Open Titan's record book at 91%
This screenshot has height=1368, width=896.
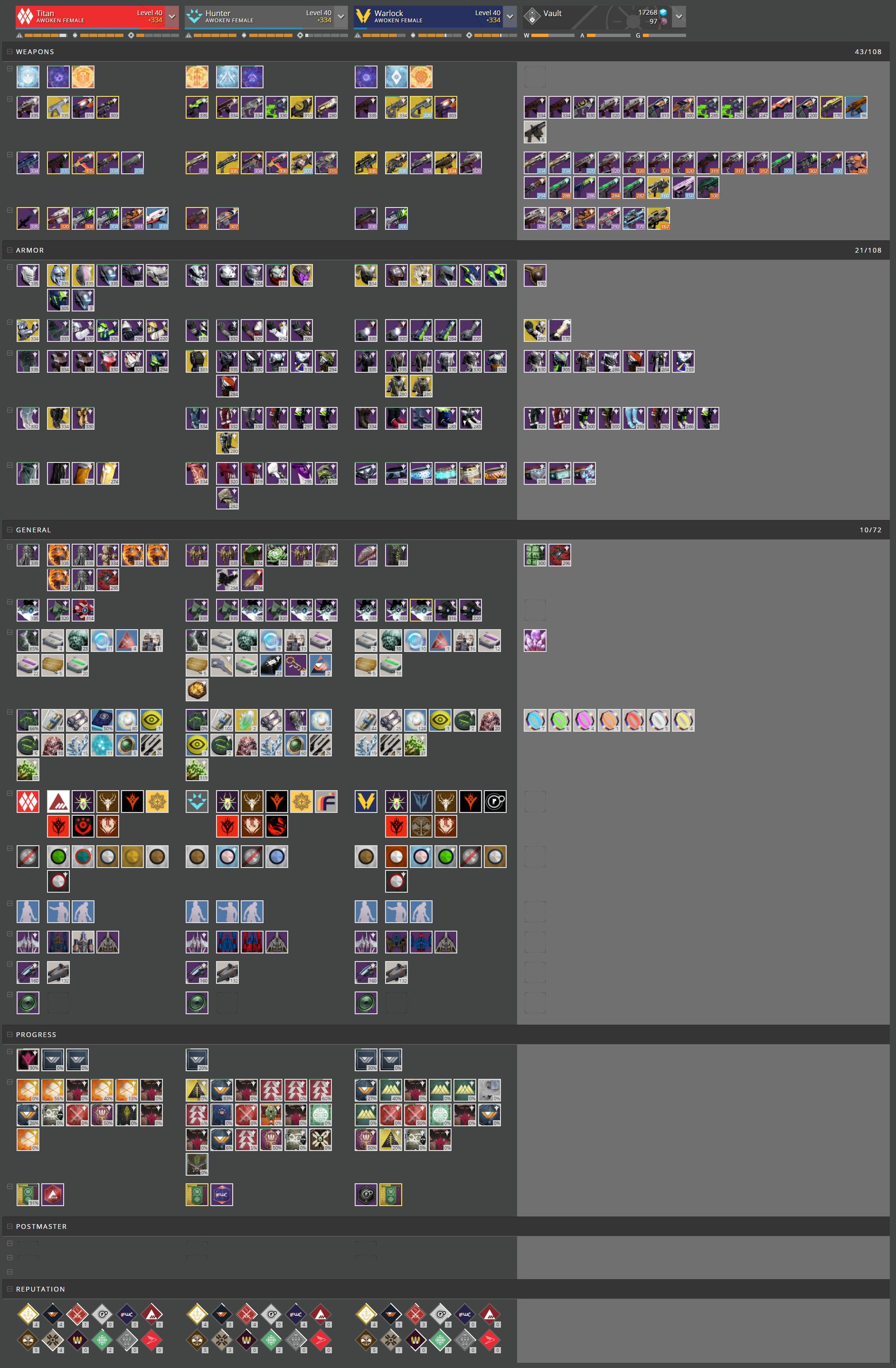pos(28,1194)
